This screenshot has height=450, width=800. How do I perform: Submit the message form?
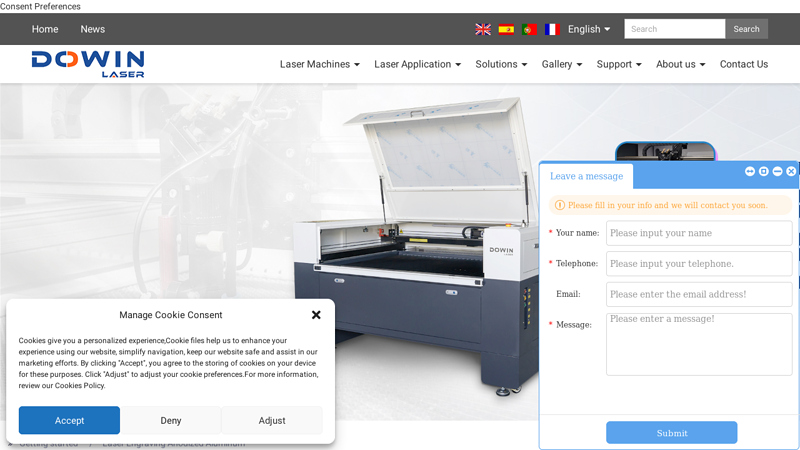671,433
